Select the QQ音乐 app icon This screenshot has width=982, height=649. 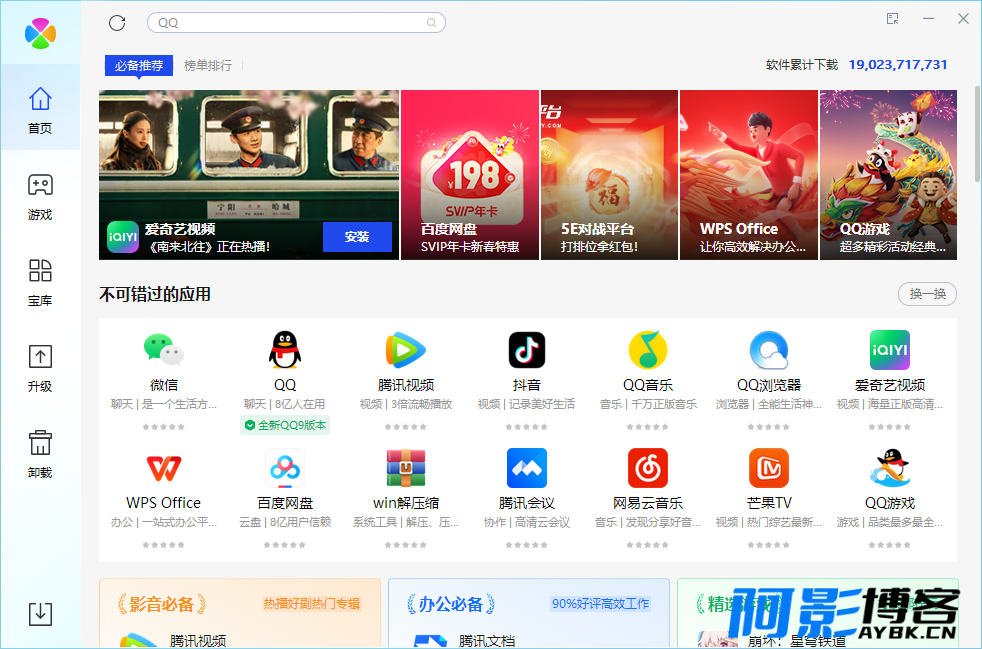tap(648, 350)
